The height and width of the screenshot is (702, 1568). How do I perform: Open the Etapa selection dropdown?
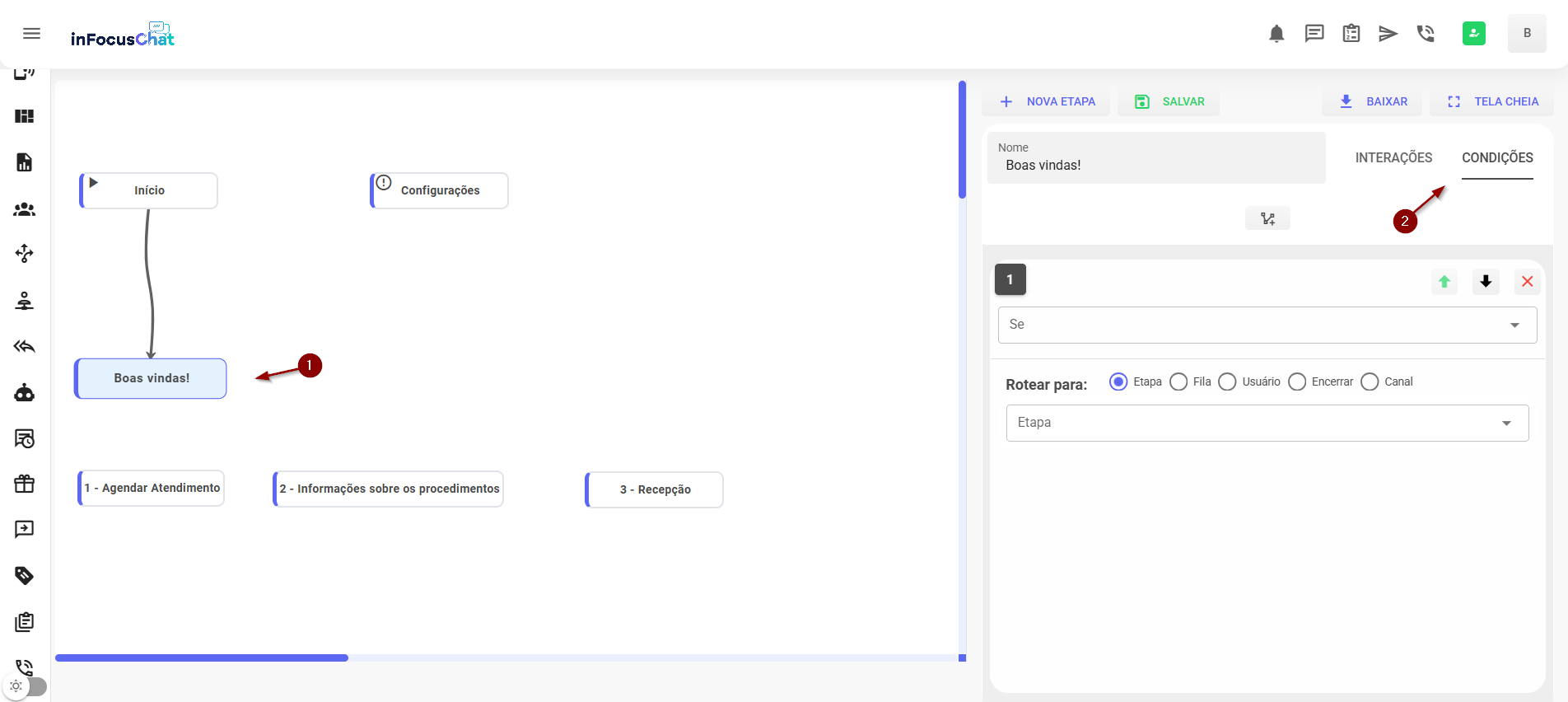pos(1267,423)
